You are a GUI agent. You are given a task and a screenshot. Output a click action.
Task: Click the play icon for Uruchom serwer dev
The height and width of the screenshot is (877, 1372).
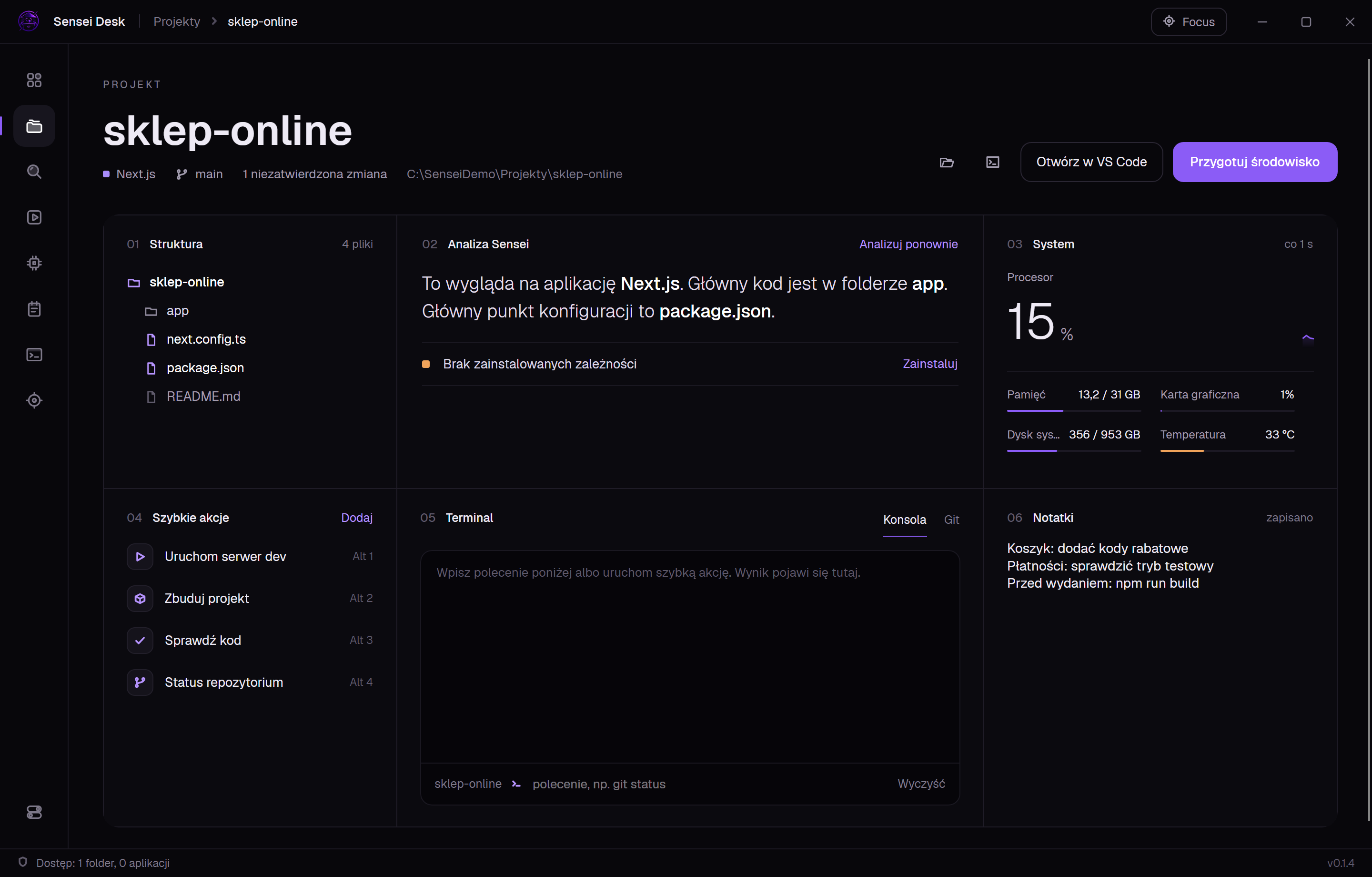click(140, 557)
